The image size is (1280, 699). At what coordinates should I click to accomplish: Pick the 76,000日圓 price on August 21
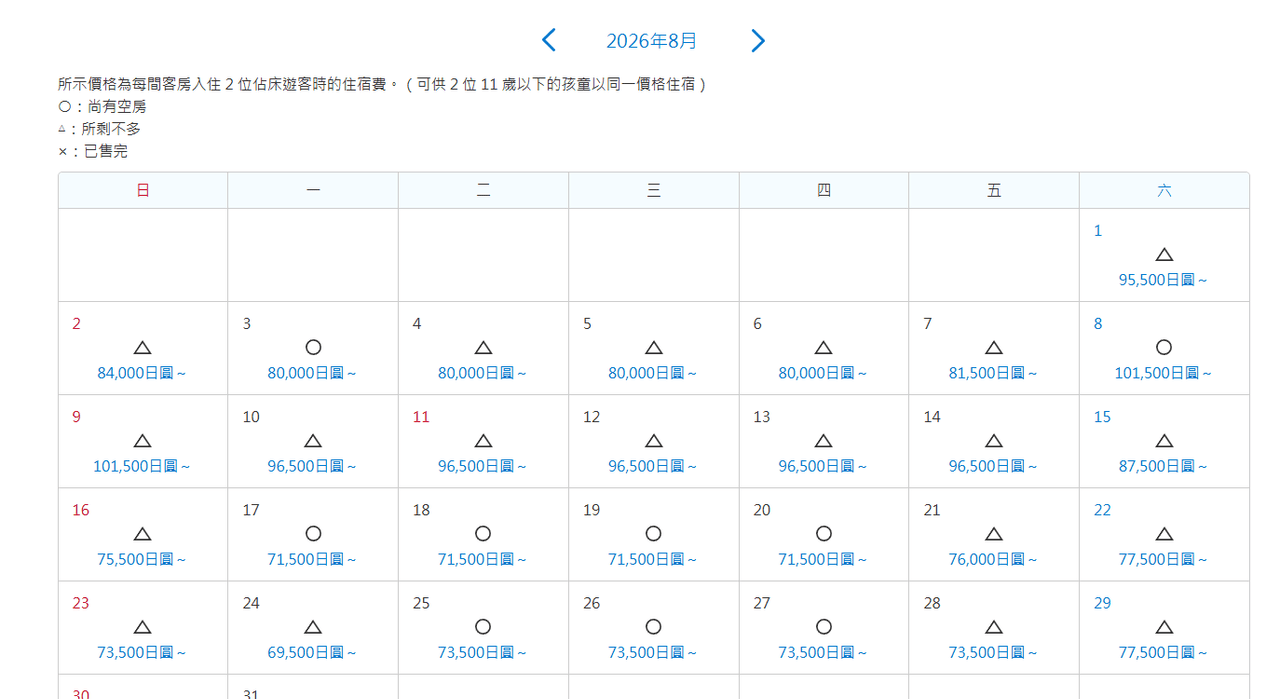click(993, 560)
